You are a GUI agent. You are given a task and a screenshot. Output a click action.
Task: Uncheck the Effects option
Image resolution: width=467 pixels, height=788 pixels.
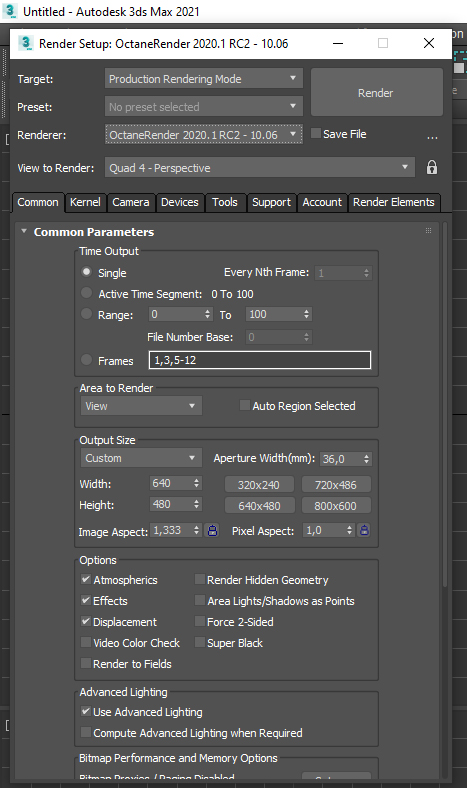[86, 601]
